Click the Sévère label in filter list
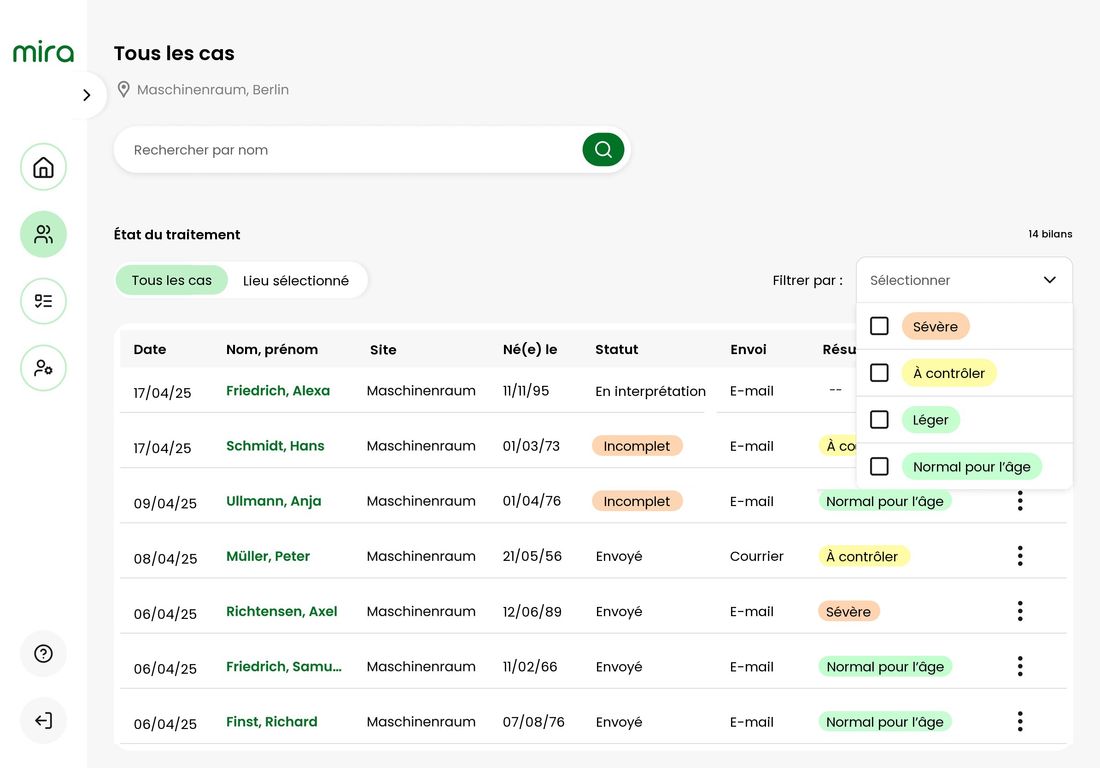Viewport: 1100px width, 768px height. [935, 326]
